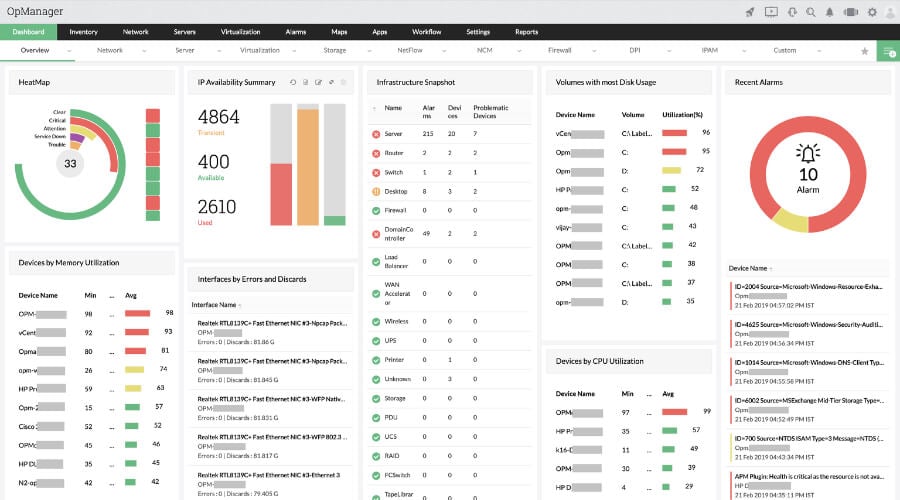Viewport: 900px width, 500px height.
Task: Open the APM Plugin Health critical alarm
Action: [808, 476]
